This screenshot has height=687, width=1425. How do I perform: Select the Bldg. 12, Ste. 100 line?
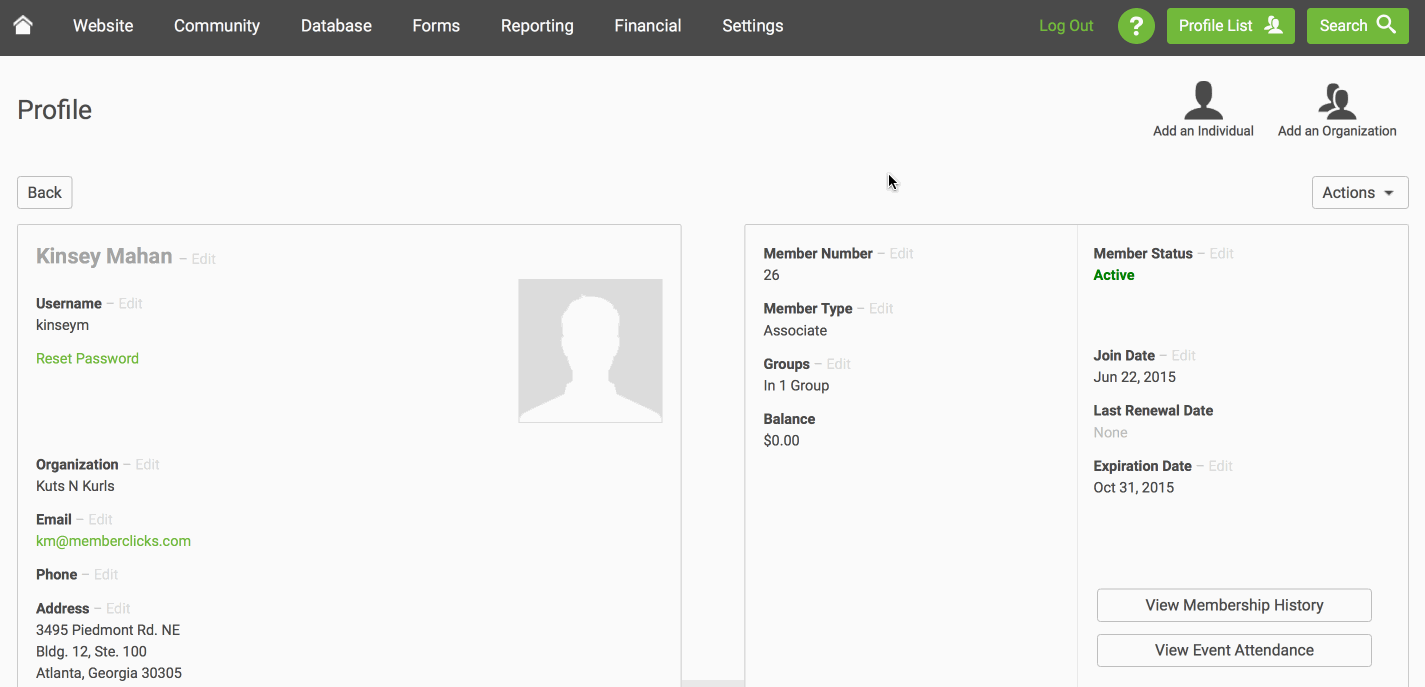tap(91, 652)
